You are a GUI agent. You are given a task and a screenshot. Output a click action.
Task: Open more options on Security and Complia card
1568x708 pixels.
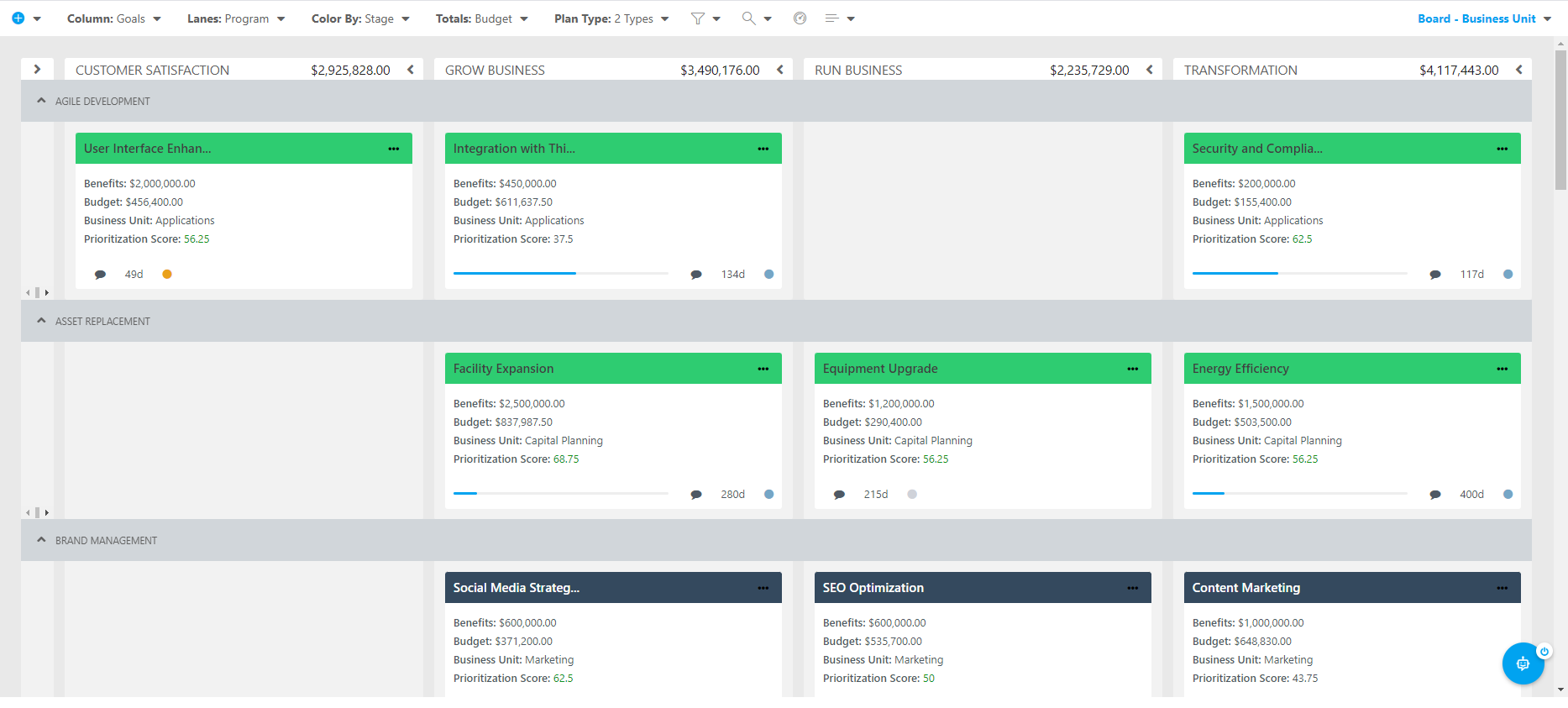[x=1502, y=149]
